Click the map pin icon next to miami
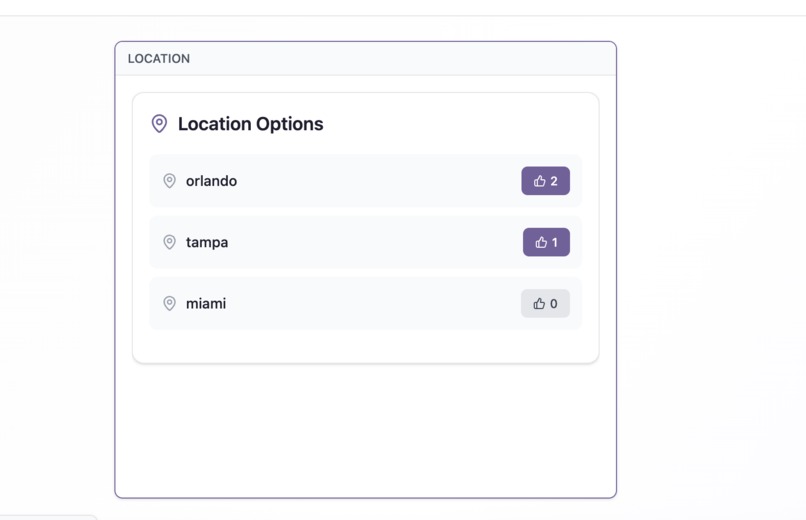This screenshot has width=806, height=520. pyautogui.click(x=169, y=303)
